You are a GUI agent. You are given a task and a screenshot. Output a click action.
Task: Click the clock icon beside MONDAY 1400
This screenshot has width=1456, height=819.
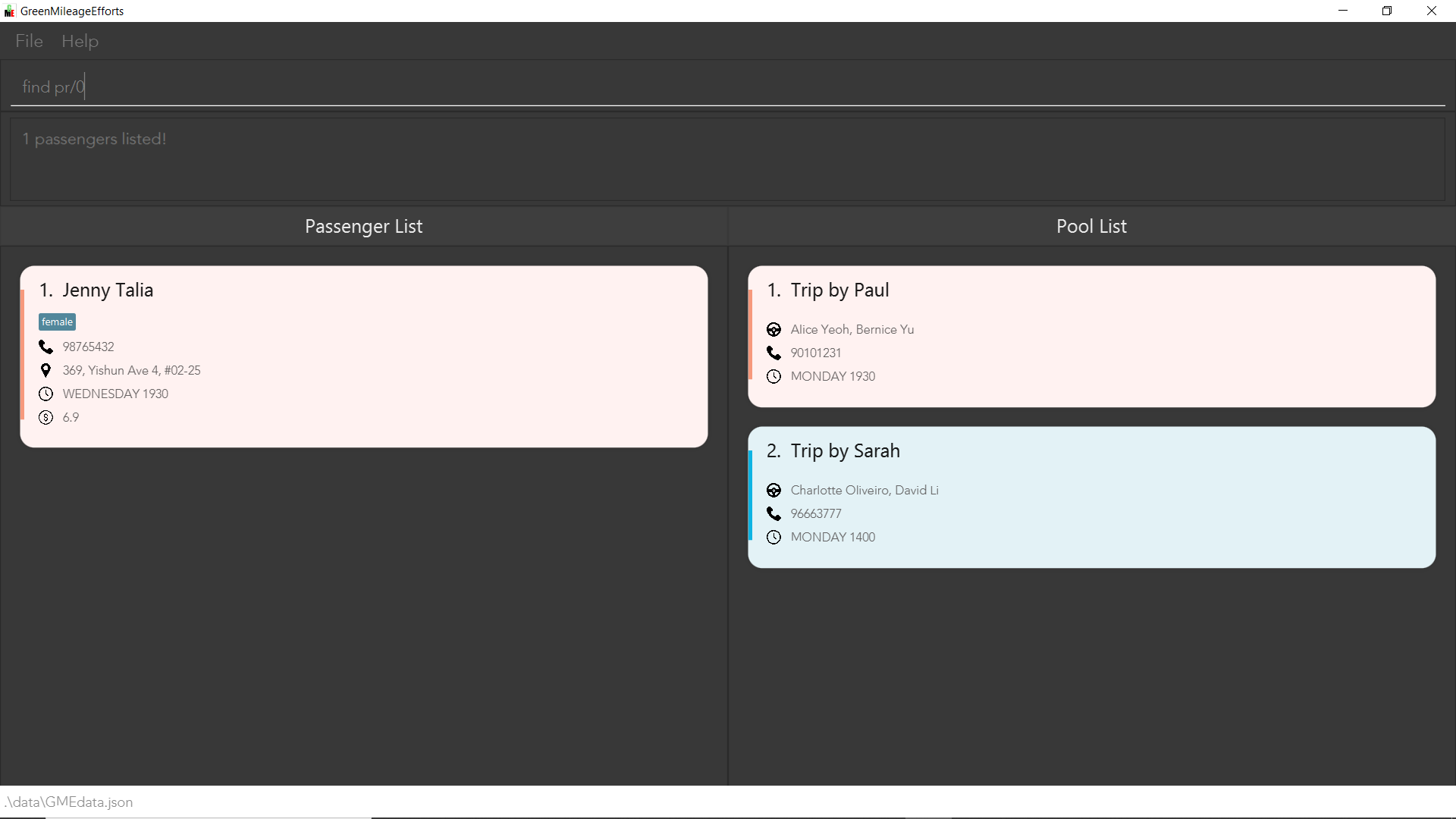pos(773,537)
